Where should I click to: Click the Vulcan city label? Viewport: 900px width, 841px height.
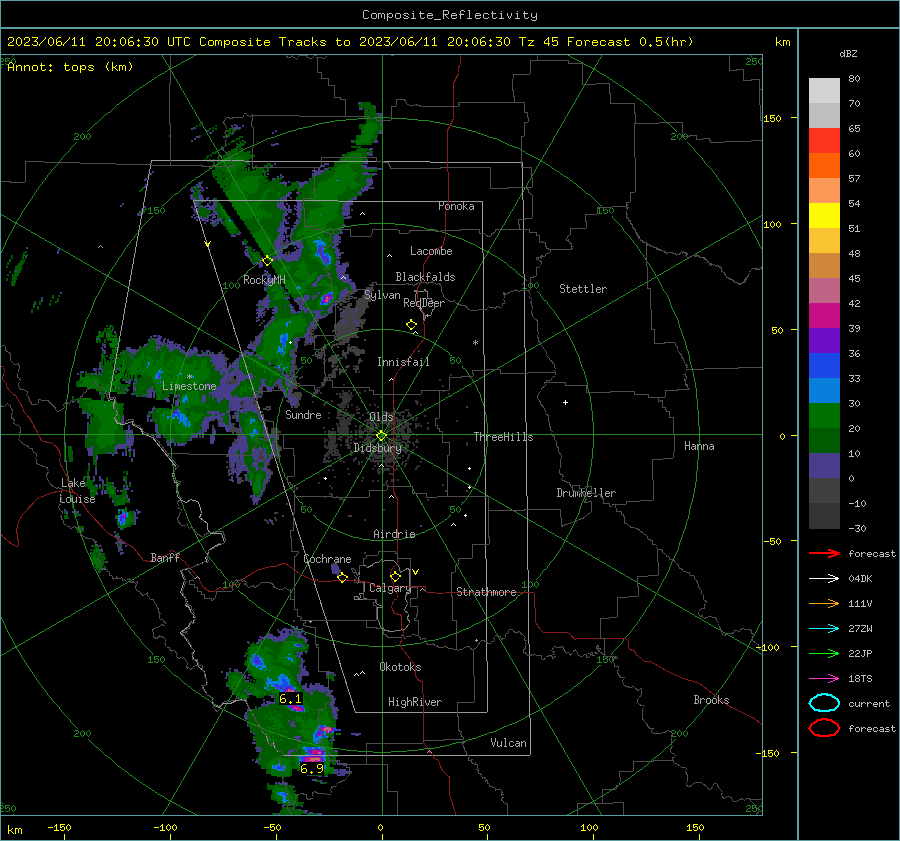[509, 743]
